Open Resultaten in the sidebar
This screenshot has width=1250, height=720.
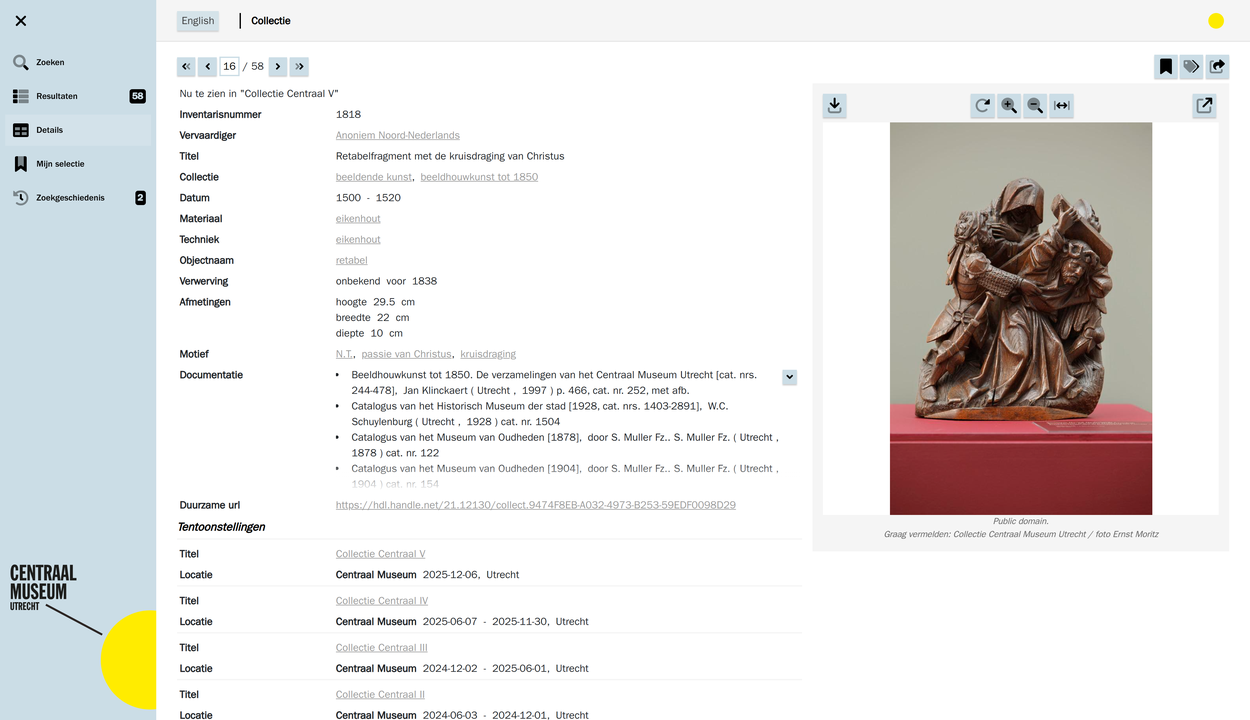point(57,96)
